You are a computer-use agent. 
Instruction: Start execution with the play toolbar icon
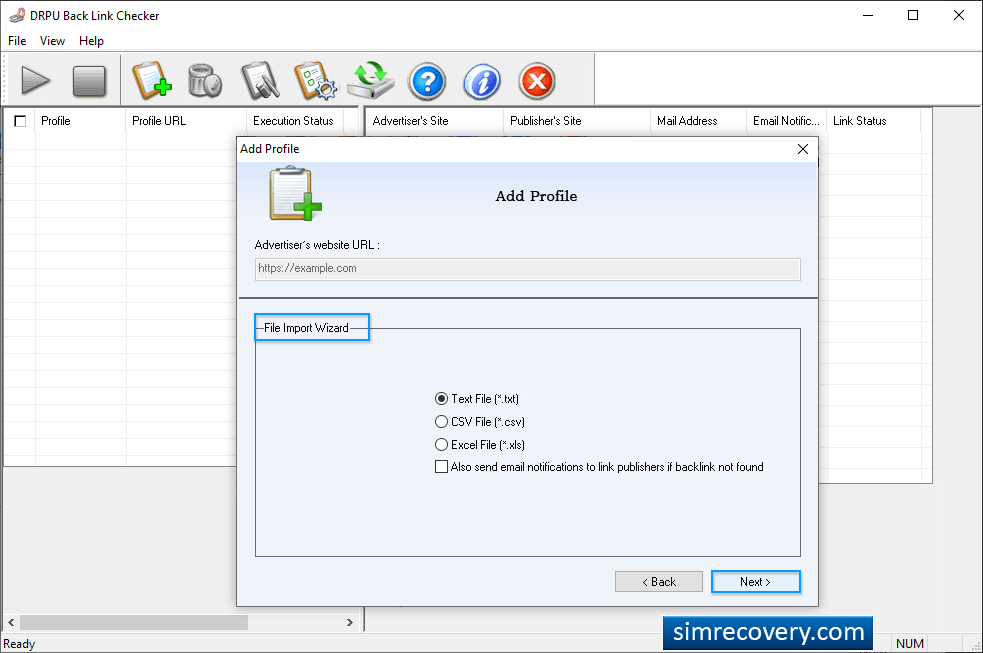coord(35,81)
